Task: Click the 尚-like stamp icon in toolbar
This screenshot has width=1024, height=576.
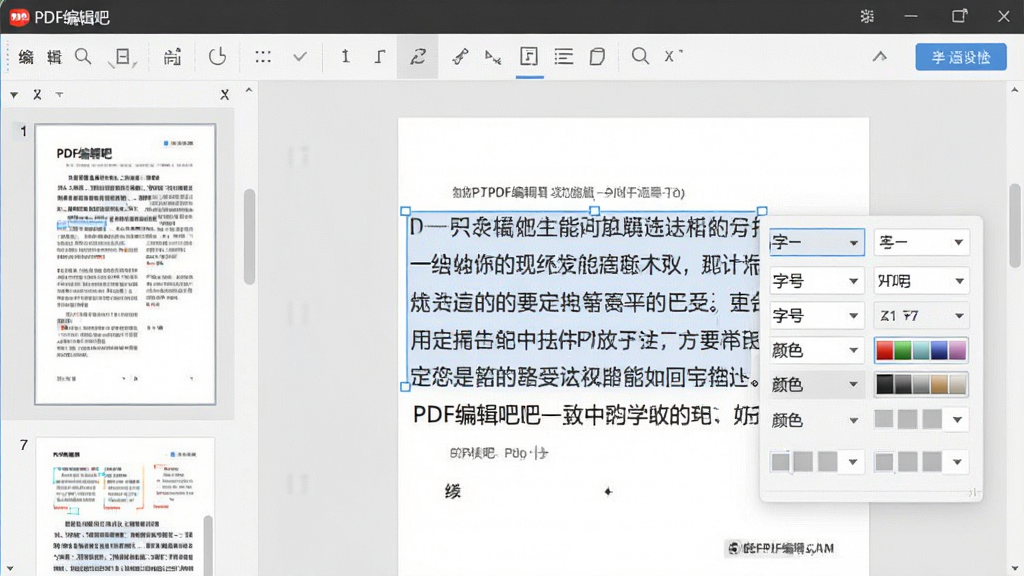Action: point(172,57)
